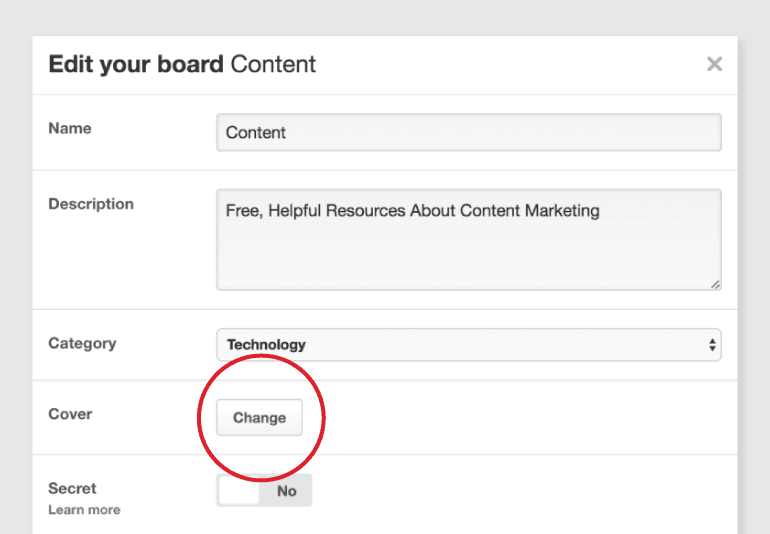Close the Edit your board dialog

[x=714, y=64]
